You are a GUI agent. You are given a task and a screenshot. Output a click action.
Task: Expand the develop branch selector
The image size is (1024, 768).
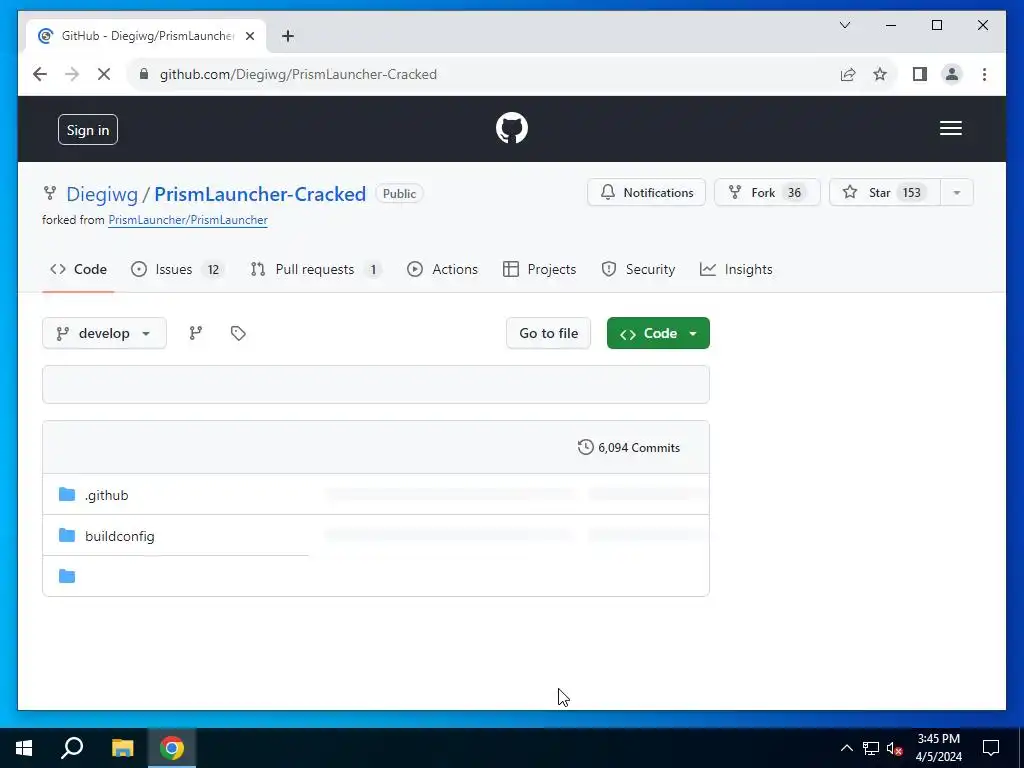(x=104, y=333)
